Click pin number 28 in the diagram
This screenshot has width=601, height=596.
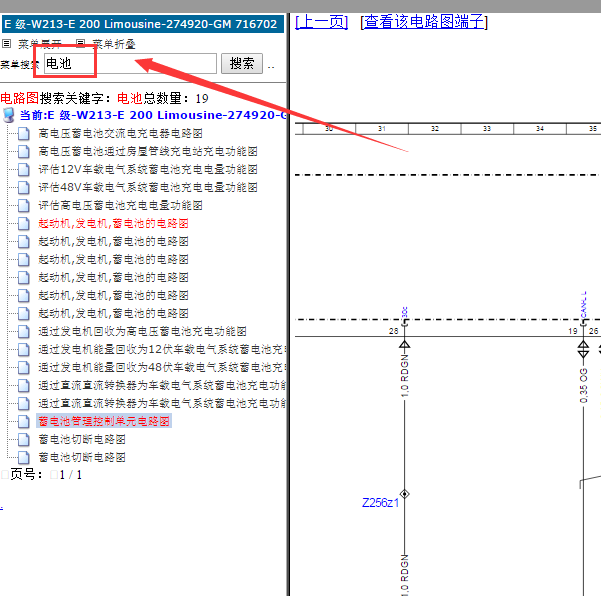tap(394, 331)
